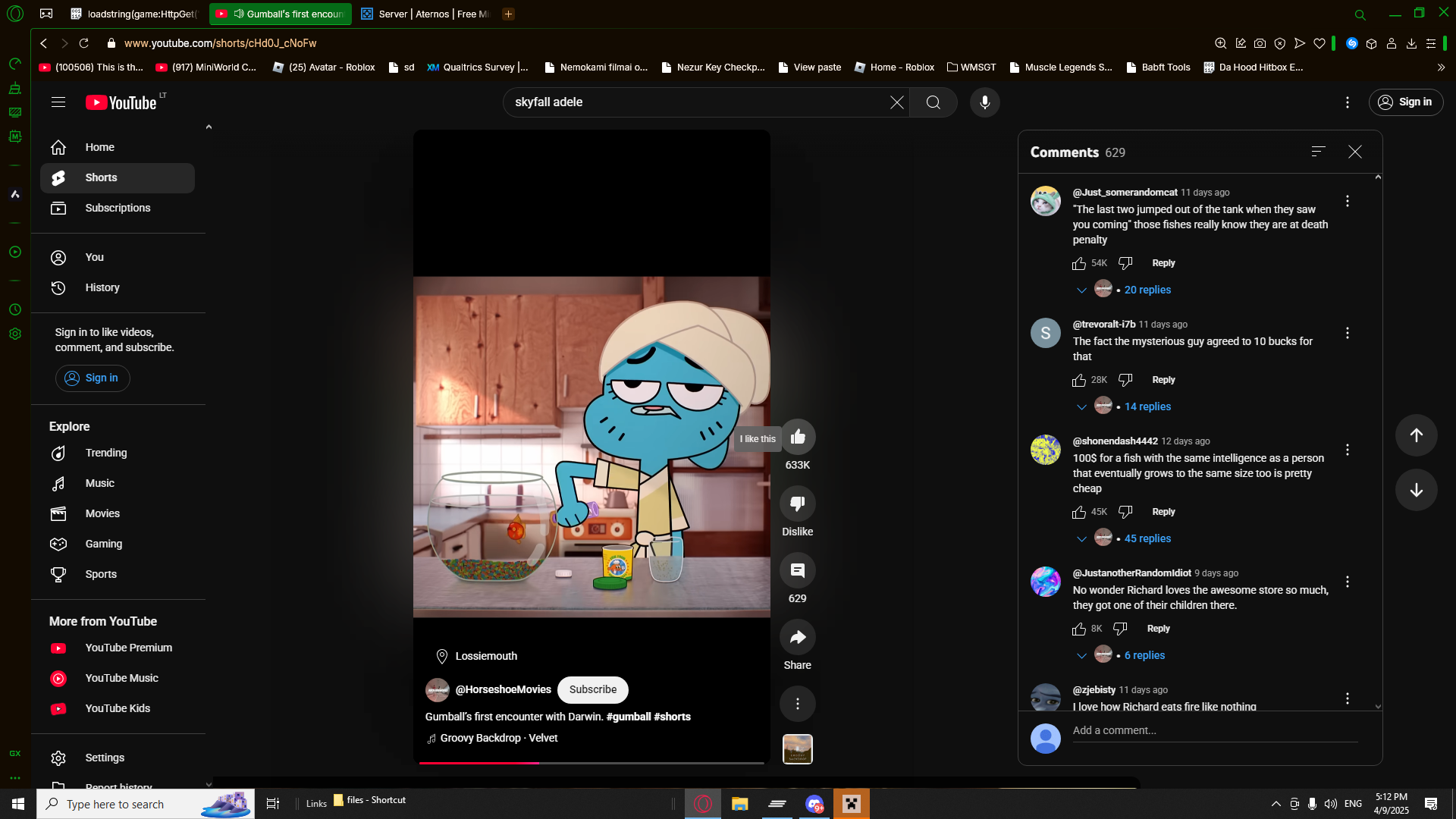Submit the search with the magnifier button
This screenshot has height=819, width=1456.
[x=933, y=102]
